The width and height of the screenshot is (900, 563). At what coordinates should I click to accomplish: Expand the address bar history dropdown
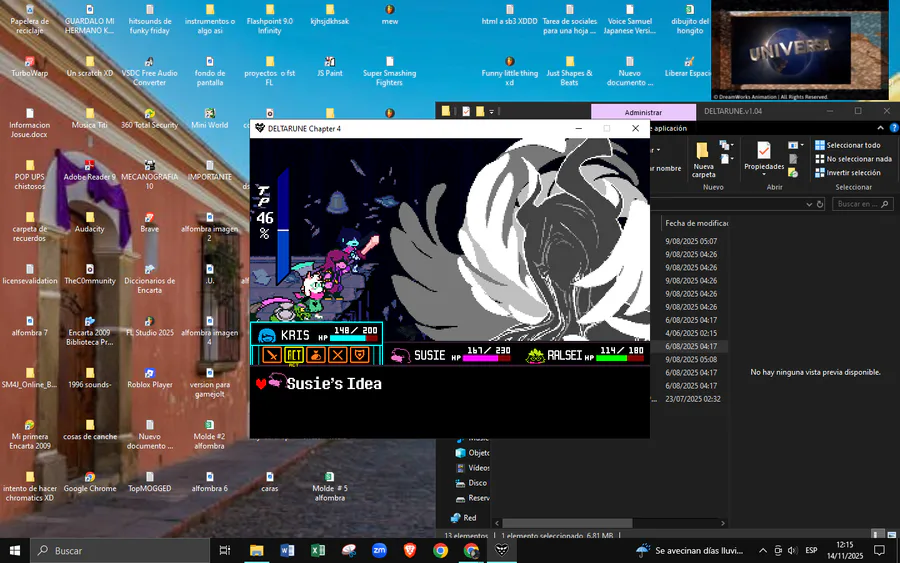click(x=809, y=204)
